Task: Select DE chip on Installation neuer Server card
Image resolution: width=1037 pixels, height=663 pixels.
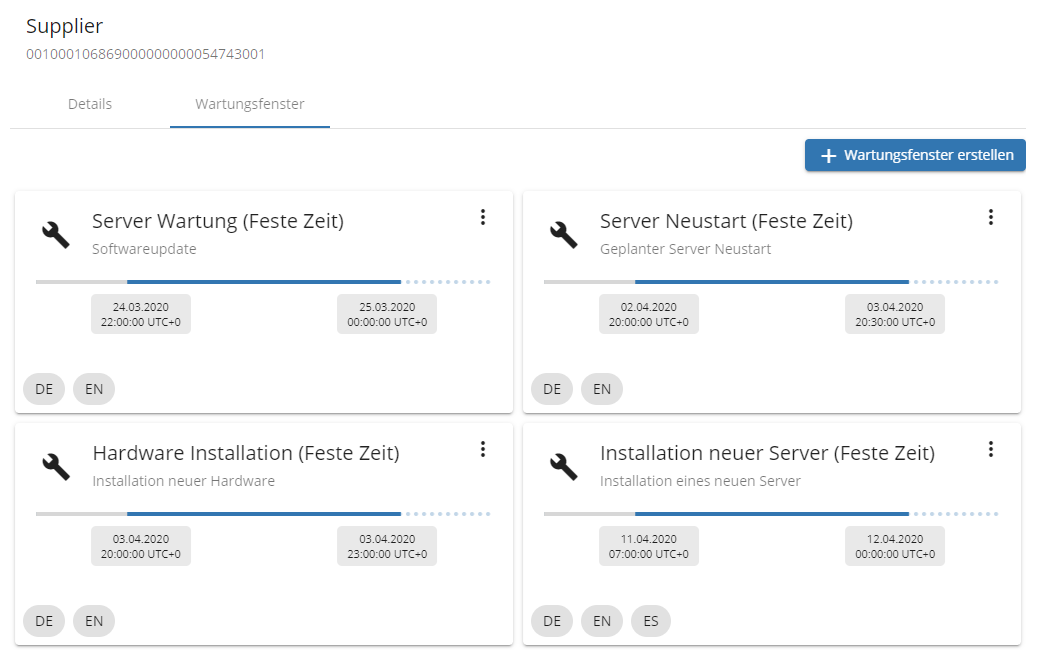Action: click(x=552, y=621)
